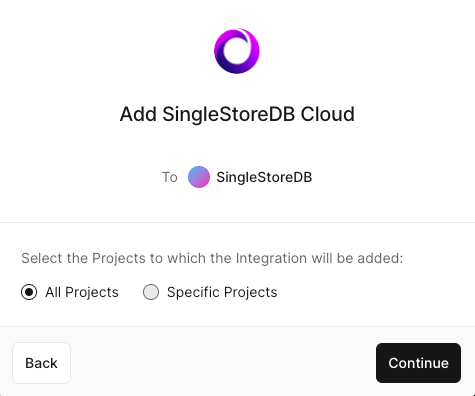Image resolution: width=475 pixels, height=396 pixels.
Task: Choose the Specific Projects radio button
Action: click(x=151, y=292)
